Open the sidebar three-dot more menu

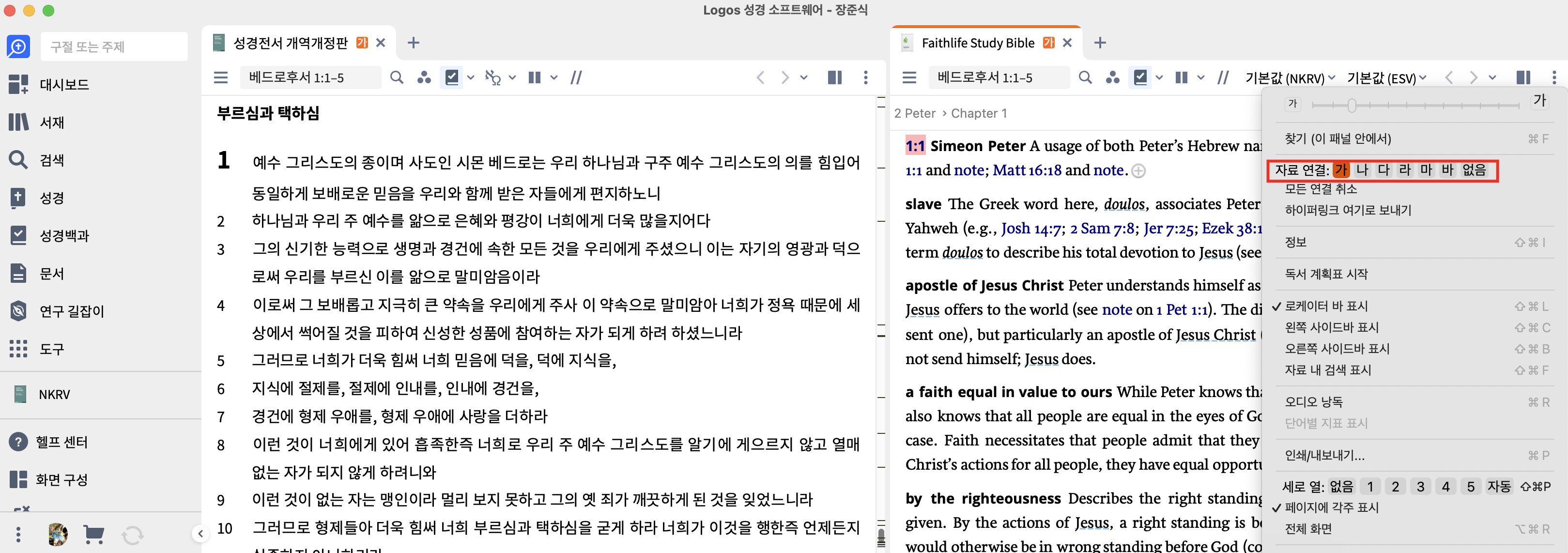[x=18, y=535]
